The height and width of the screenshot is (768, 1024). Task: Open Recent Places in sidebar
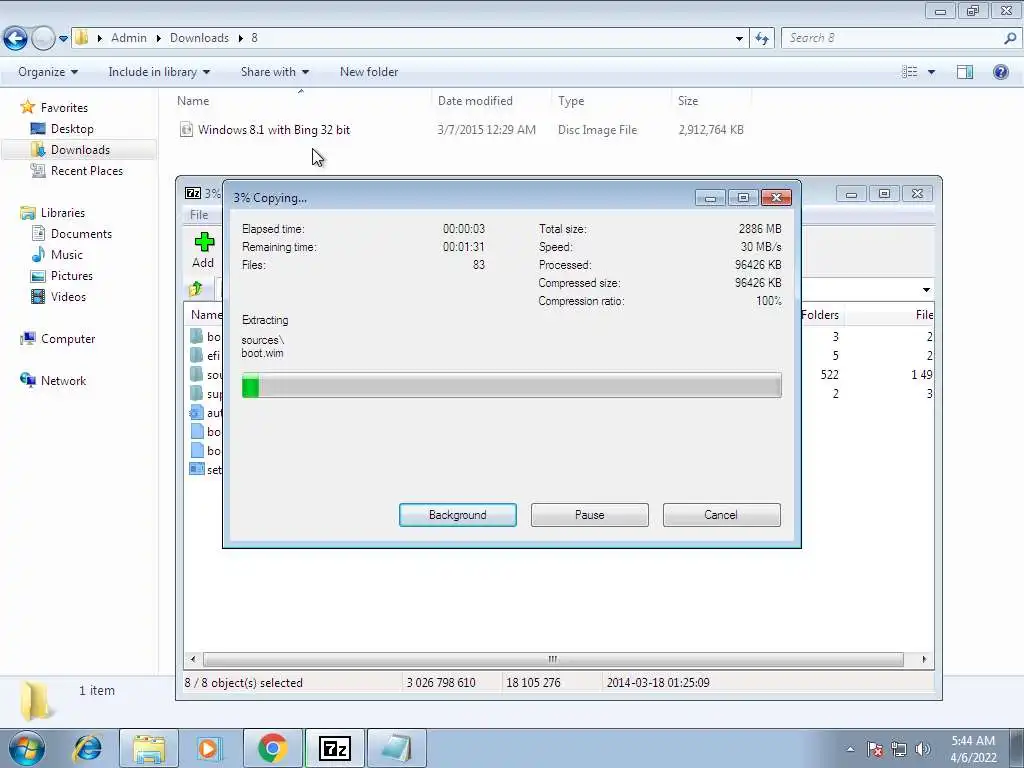[86, 170]
